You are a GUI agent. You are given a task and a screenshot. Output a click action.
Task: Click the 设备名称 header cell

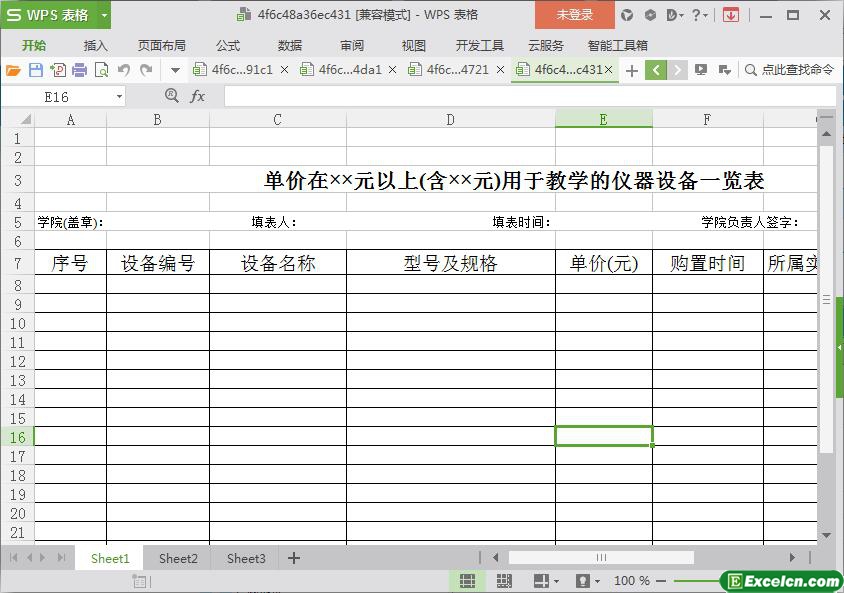coord(278,263)
